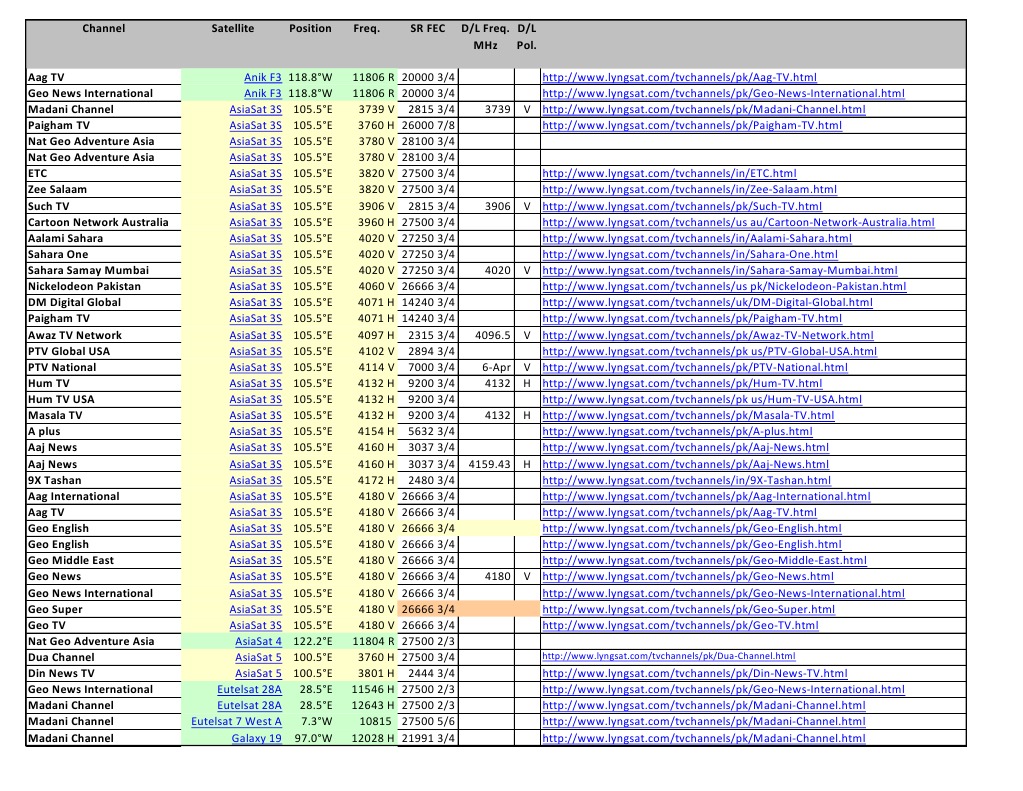Select the Nickelodeon Pakistan cell
Viewport: 1023px width, 791px height.
pyautogui.click(x=103, y=286)
